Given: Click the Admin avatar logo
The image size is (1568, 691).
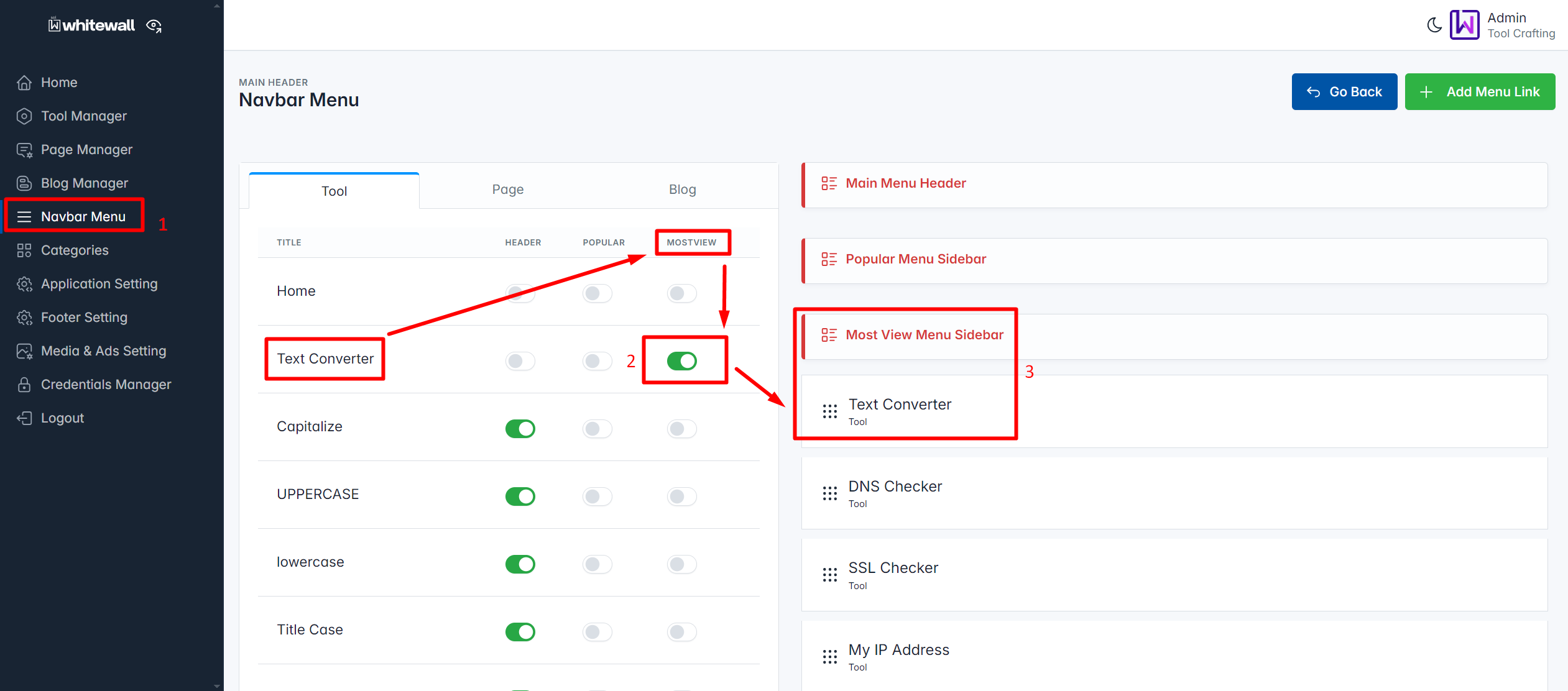Looking at the screenshot, I should (x=1465, y=25).
